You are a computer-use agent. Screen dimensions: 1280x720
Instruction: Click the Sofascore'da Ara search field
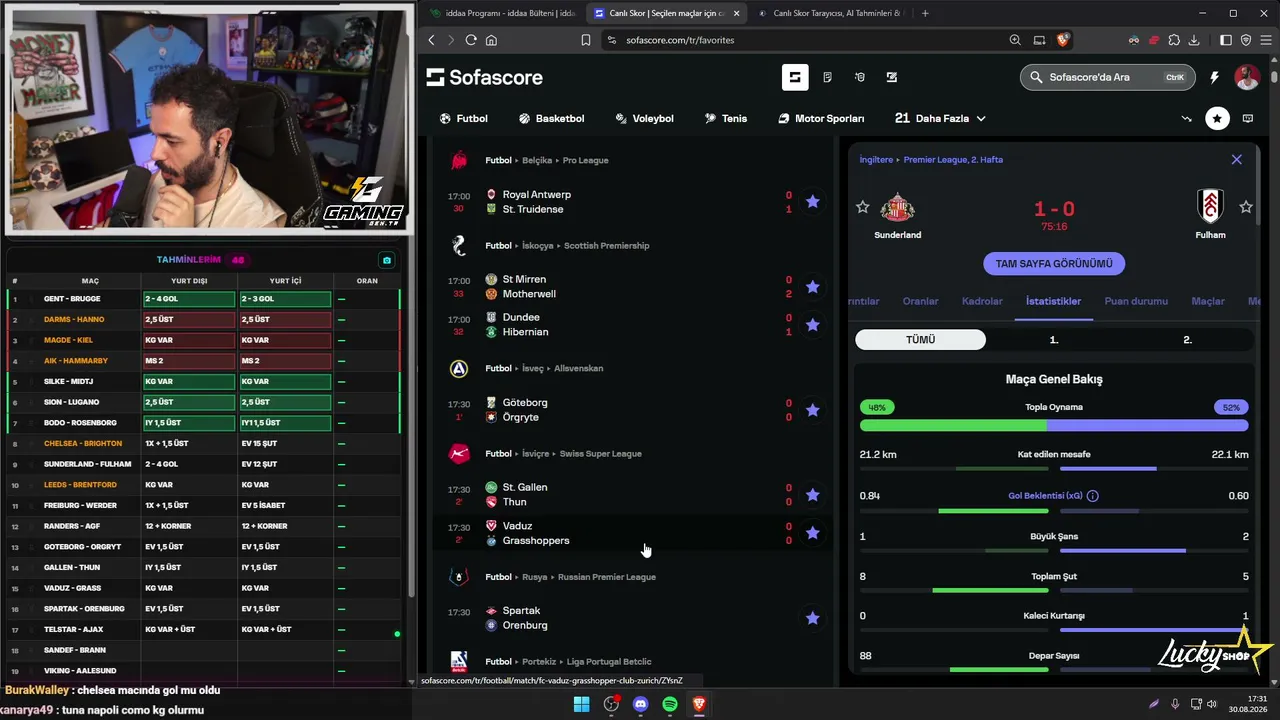[1108, 77]
